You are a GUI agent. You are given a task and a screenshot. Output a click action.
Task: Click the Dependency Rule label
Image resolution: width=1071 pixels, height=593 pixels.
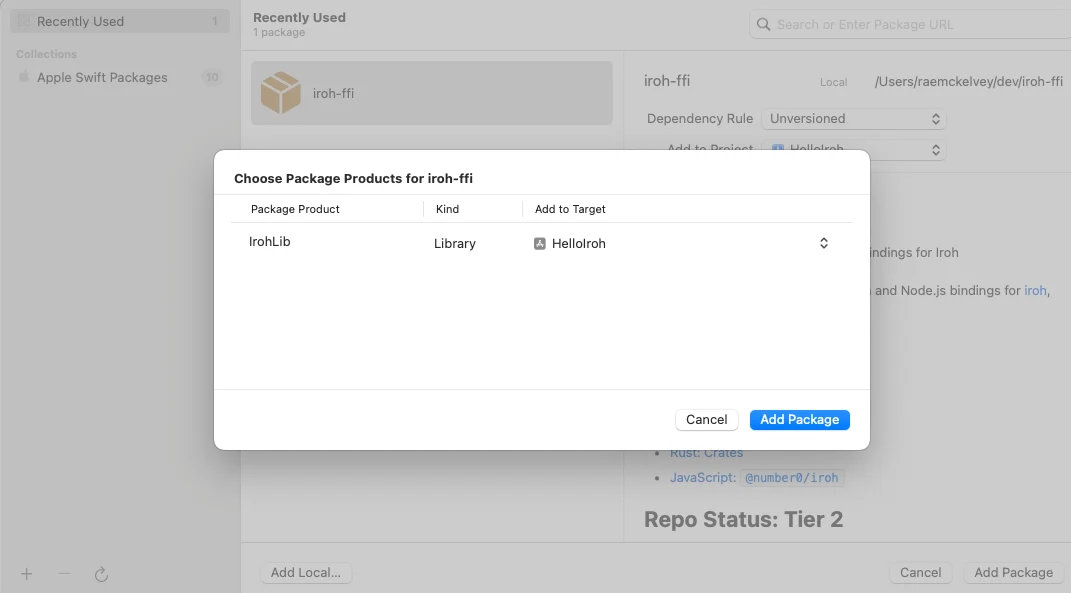[x=699, y=119]
